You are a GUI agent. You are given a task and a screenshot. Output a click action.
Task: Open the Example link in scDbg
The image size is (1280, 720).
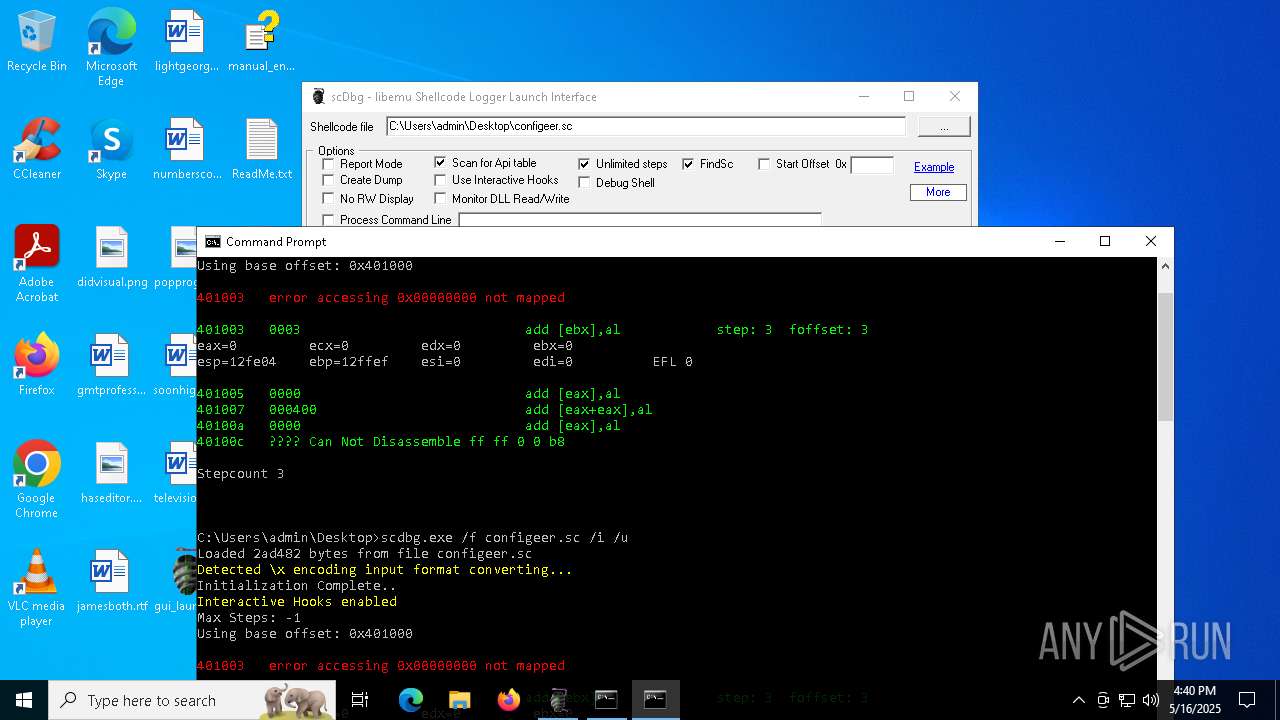coord(934,167)
